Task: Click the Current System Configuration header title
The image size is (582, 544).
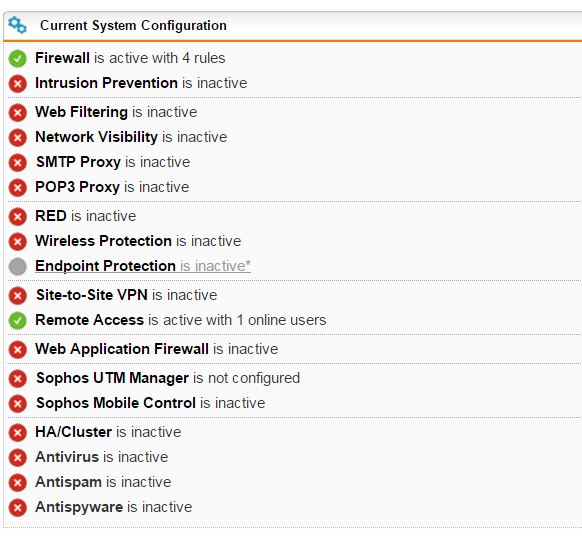Action: (x=133, y=25)
